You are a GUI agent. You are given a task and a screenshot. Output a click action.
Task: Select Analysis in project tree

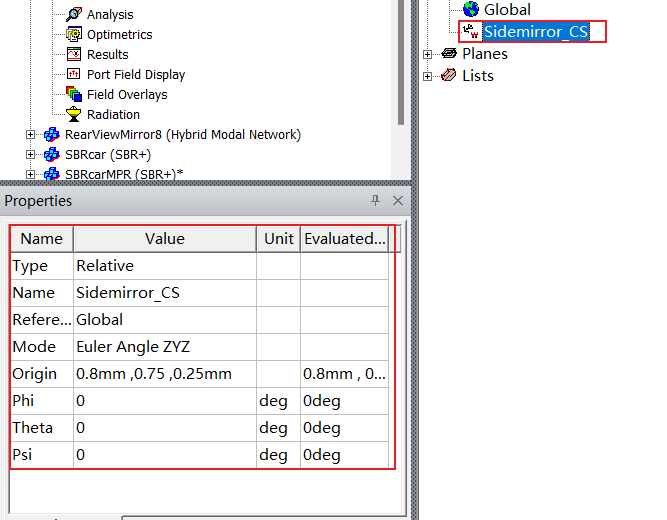(x=110, y=14)
